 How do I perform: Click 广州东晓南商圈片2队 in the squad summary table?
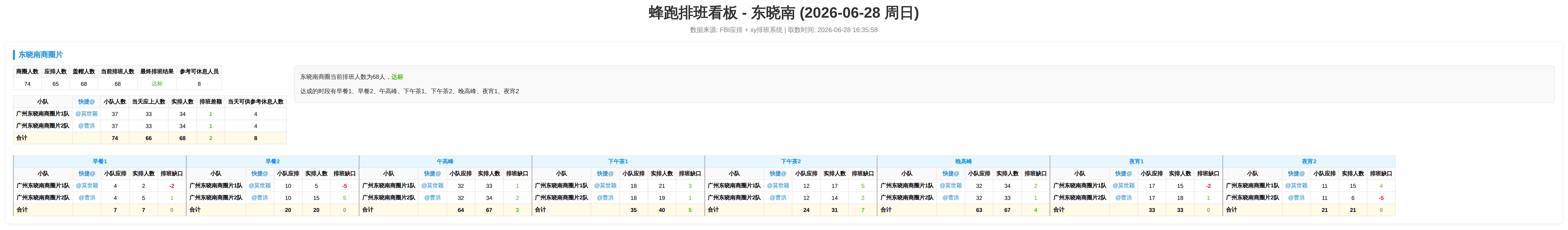click(43, 126)
